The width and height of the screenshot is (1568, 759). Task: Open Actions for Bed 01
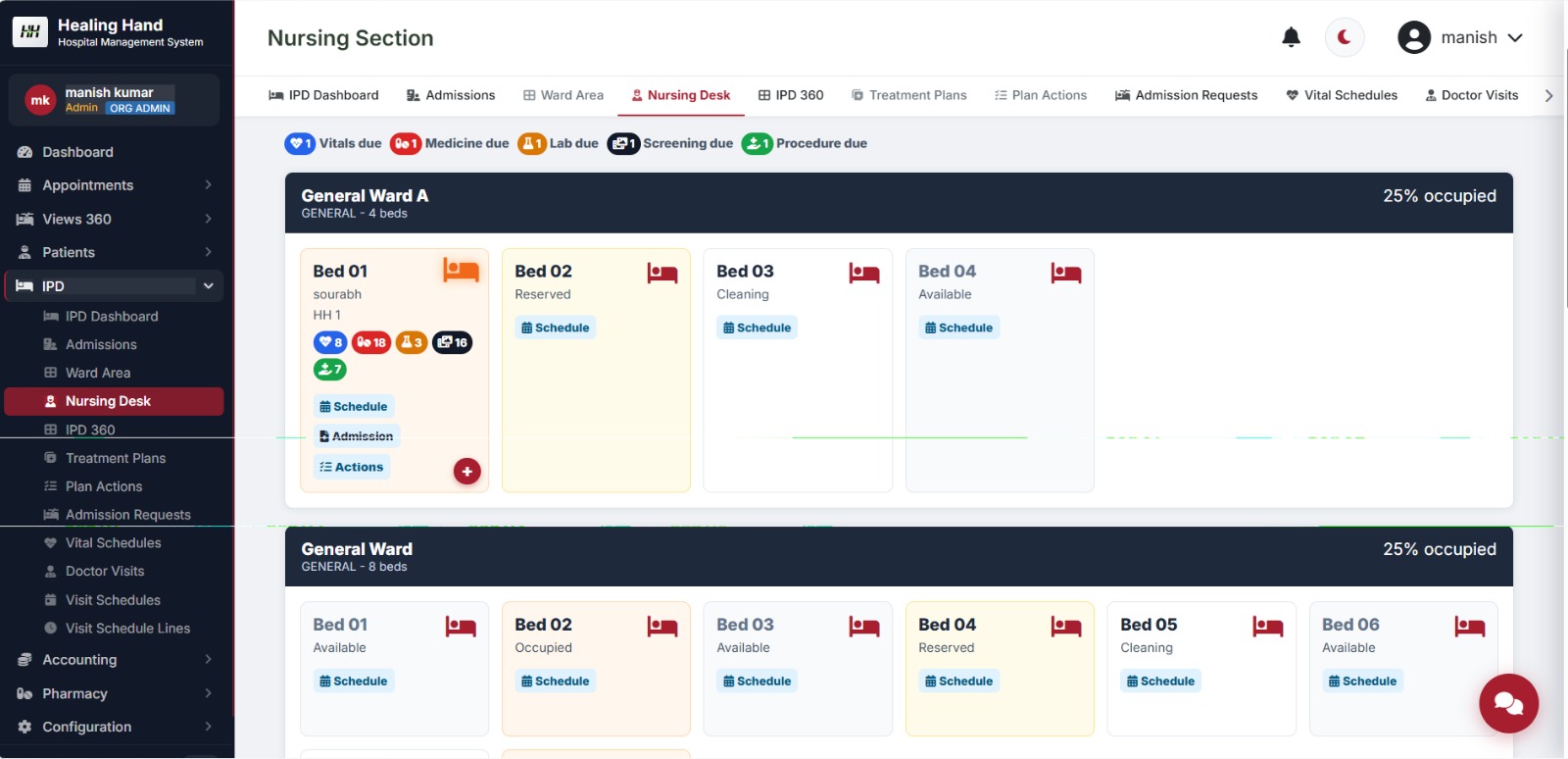coord(352,468)
